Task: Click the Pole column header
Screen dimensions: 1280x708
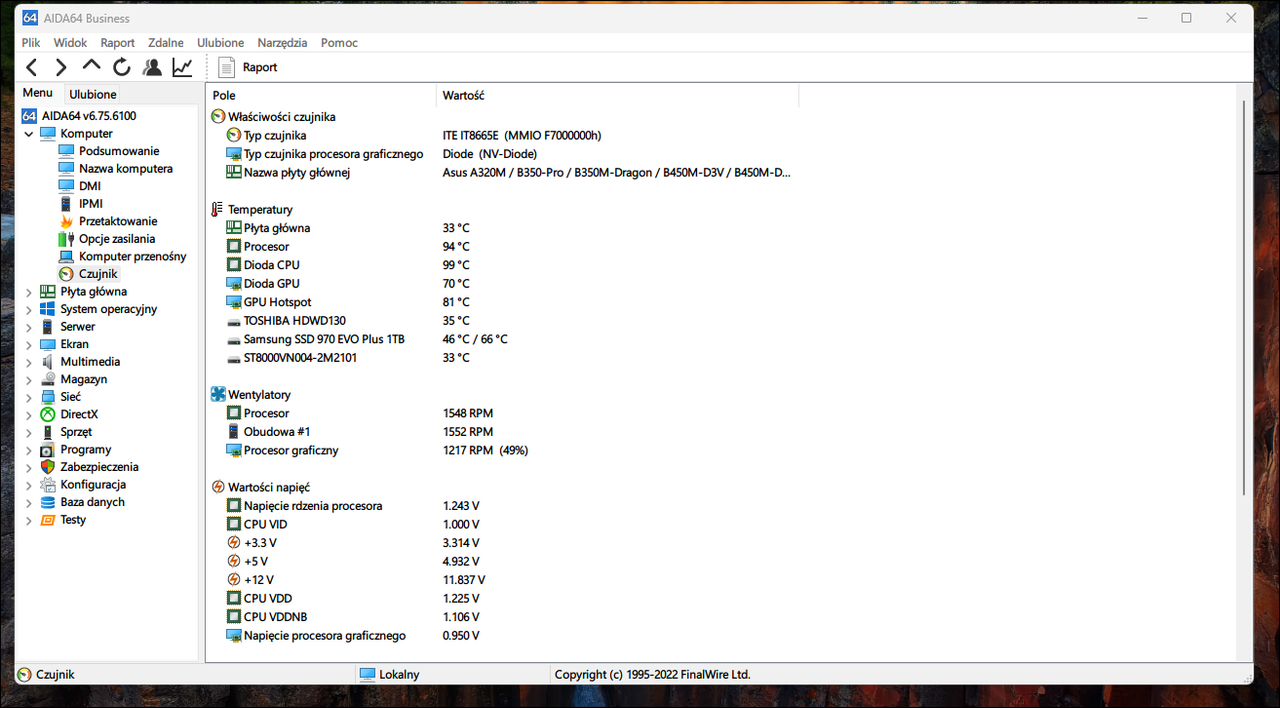Action: (x=321, y=95)
